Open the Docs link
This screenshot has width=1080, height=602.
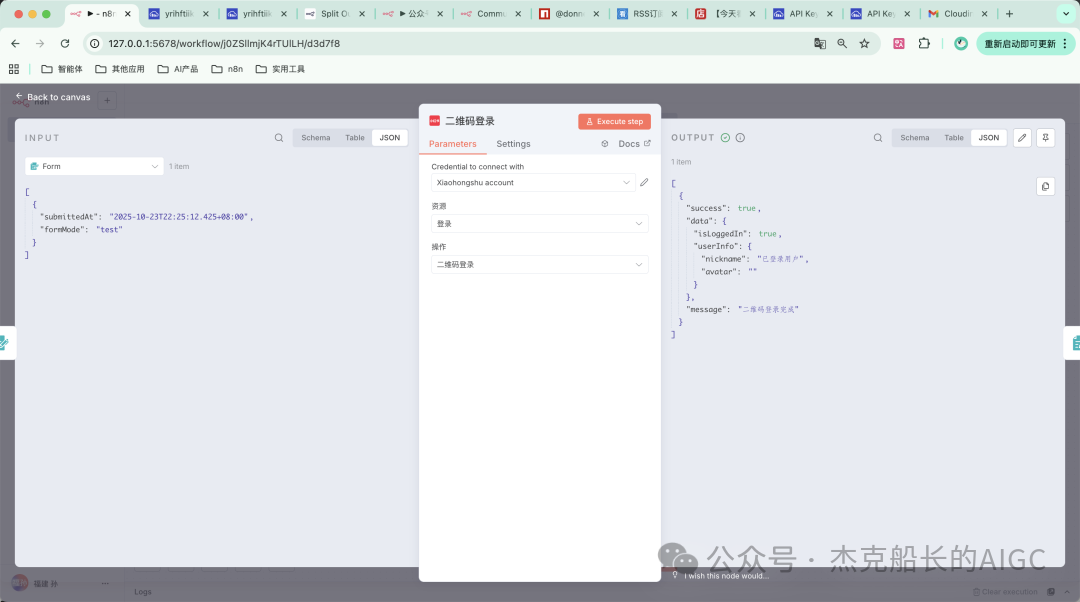634,144
